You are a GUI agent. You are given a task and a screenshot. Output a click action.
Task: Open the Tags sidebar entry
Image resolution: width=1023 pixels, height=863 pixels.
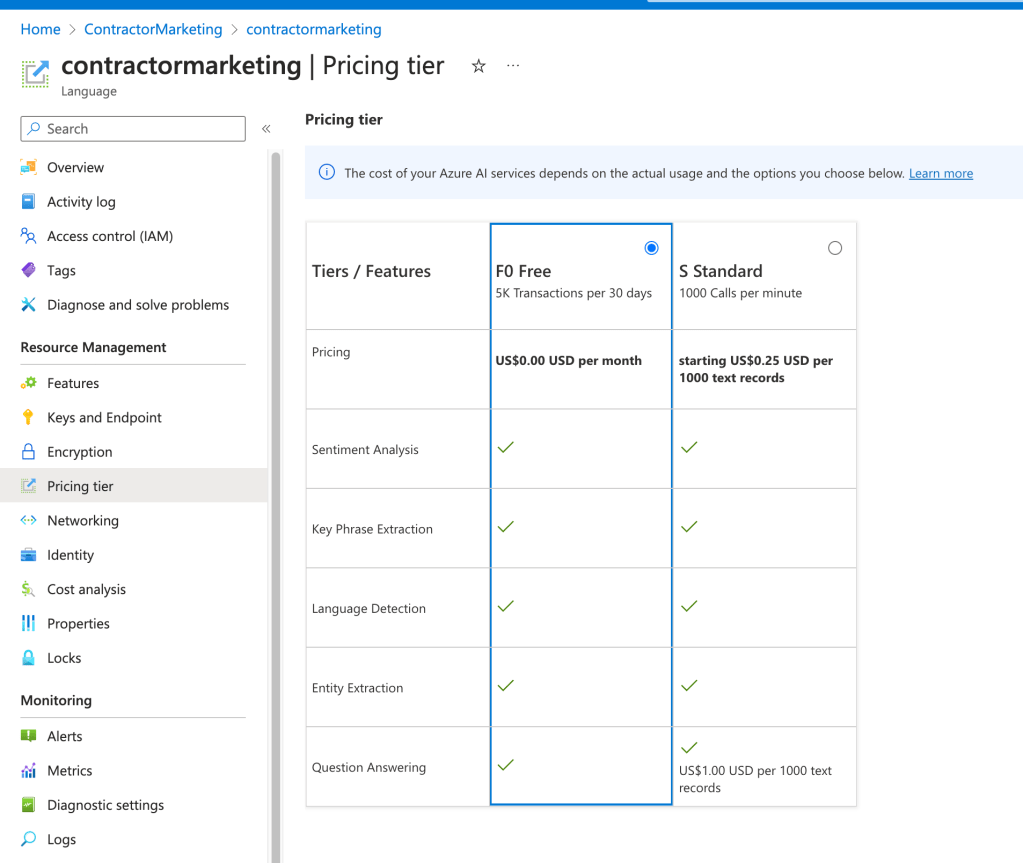[x=61, y=270]
